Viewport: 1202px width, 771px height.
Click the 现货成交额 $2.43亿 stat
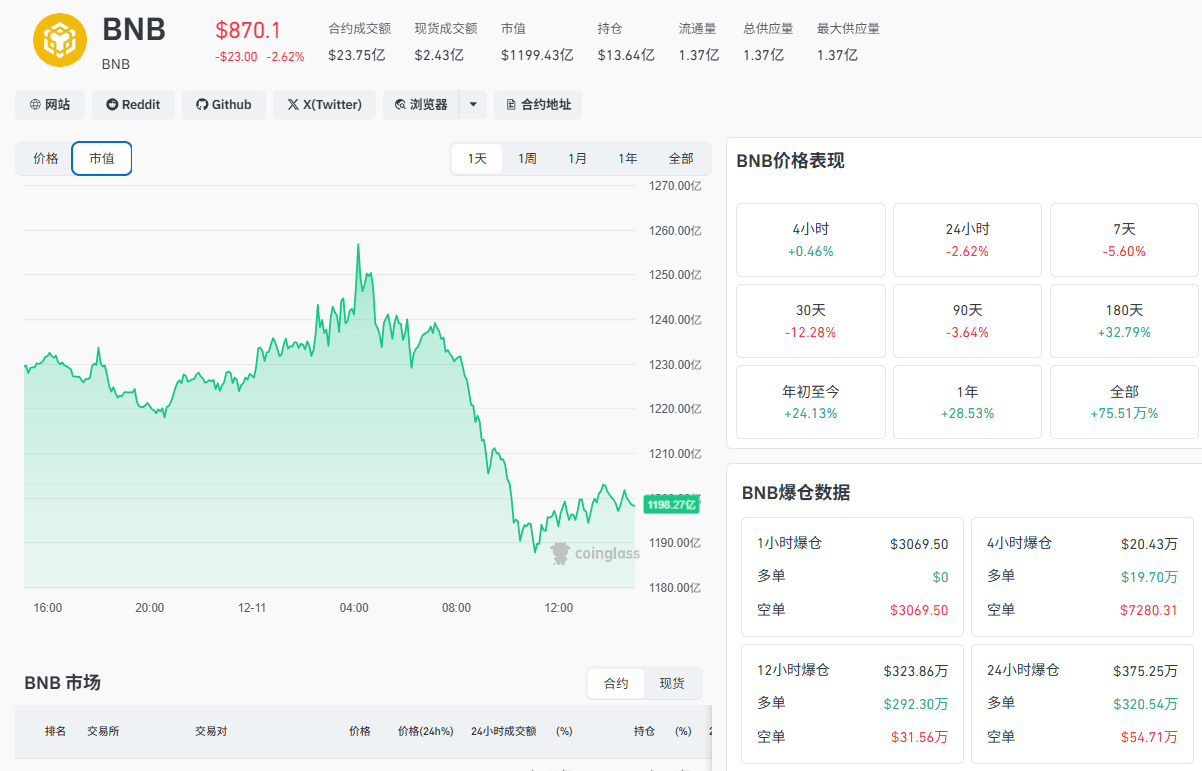click(445, 42)
